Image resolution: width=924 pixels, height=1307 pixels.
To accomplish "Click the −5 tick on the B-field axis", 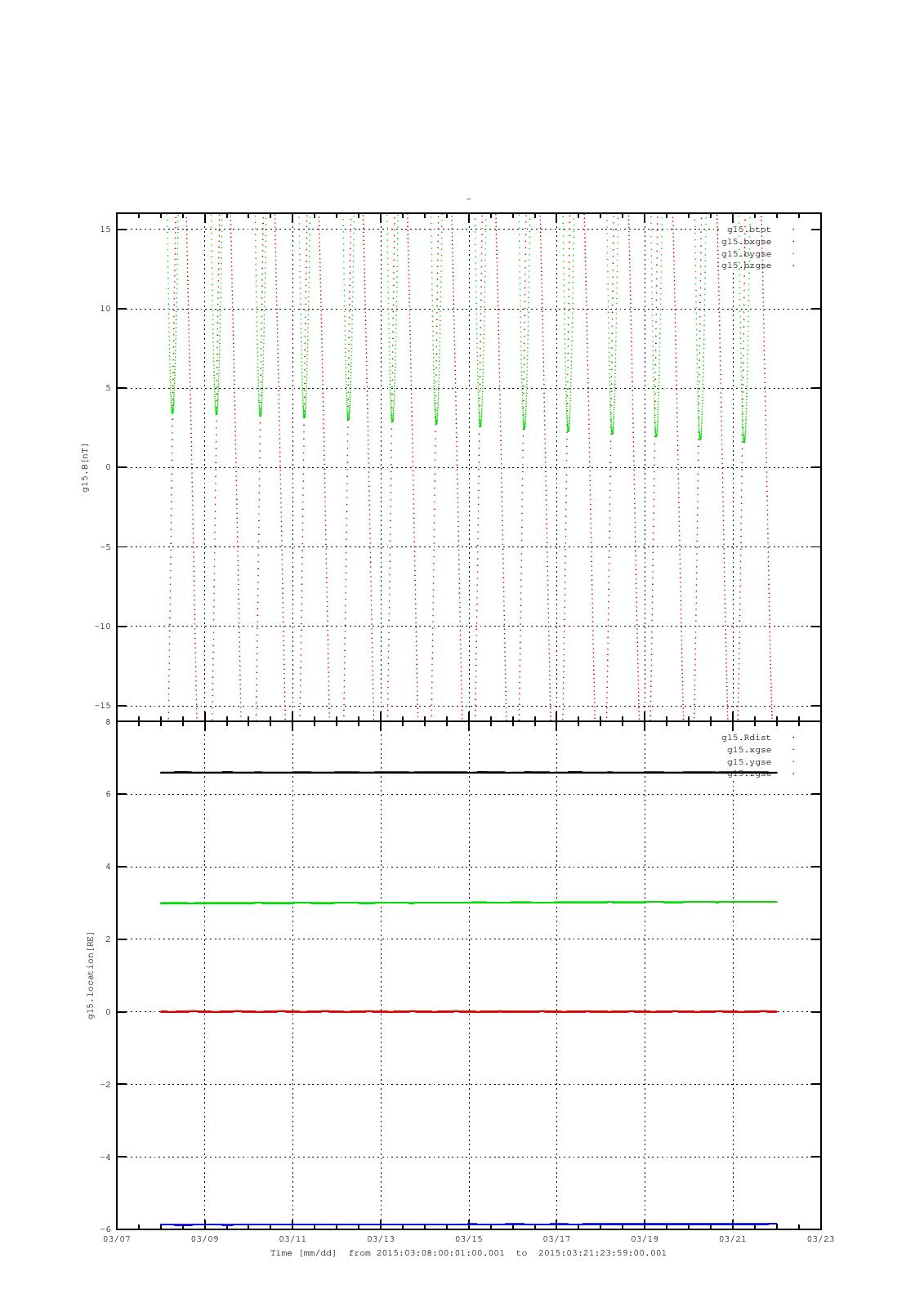I will click(x=105, y=547).
